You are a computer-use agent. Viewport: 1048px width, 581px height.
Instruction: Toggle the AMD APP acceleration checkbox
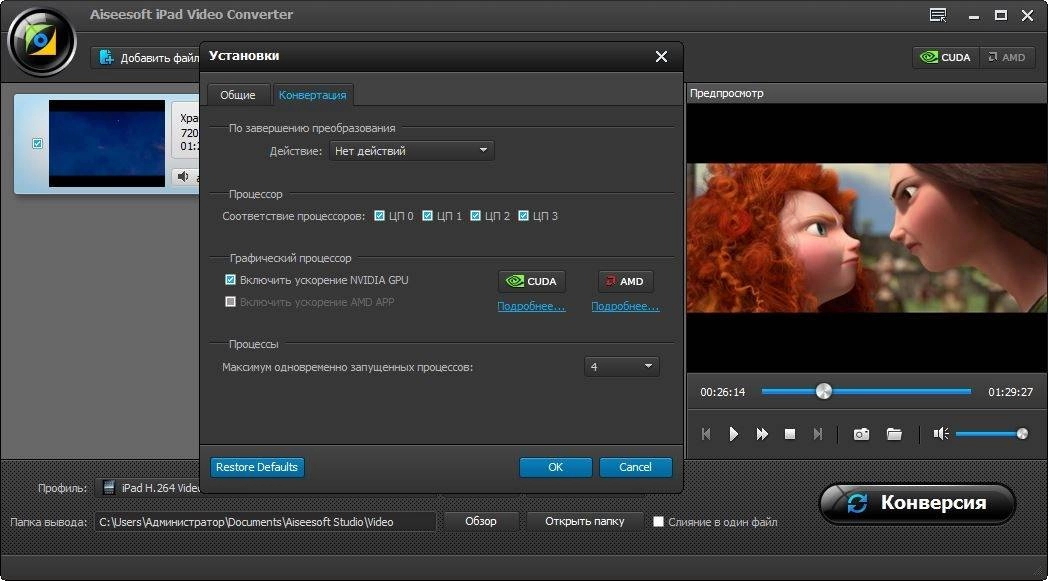(231, 302)
